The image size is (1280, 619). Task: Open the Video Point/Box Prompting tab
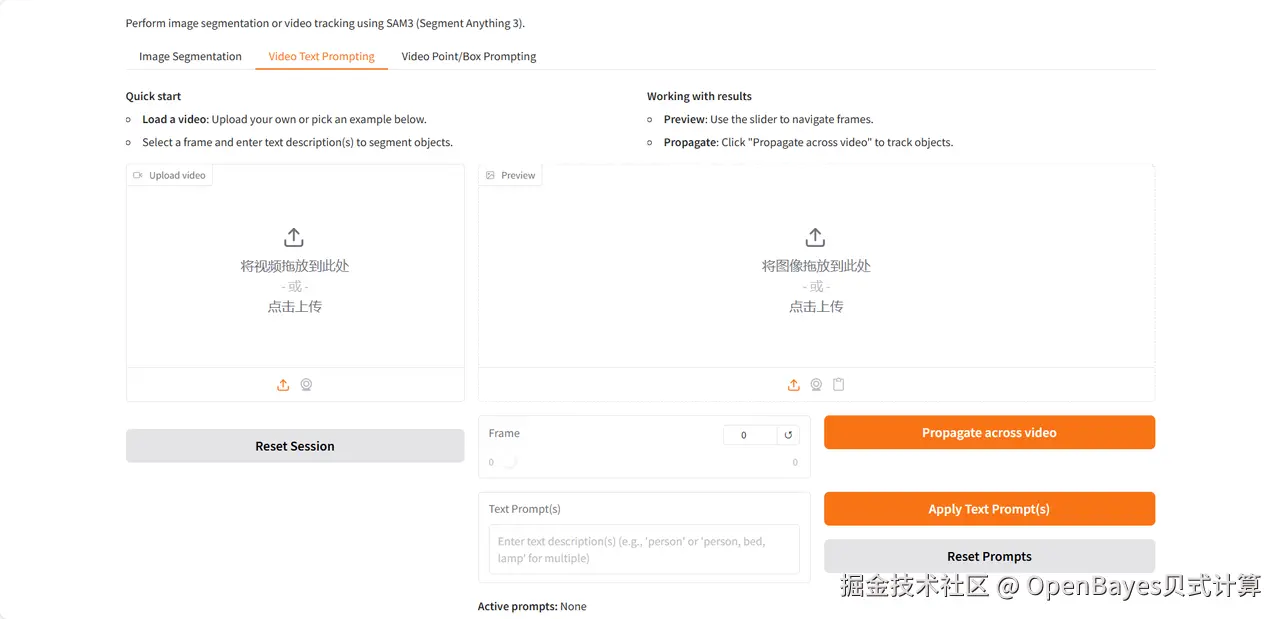point(468,56)
